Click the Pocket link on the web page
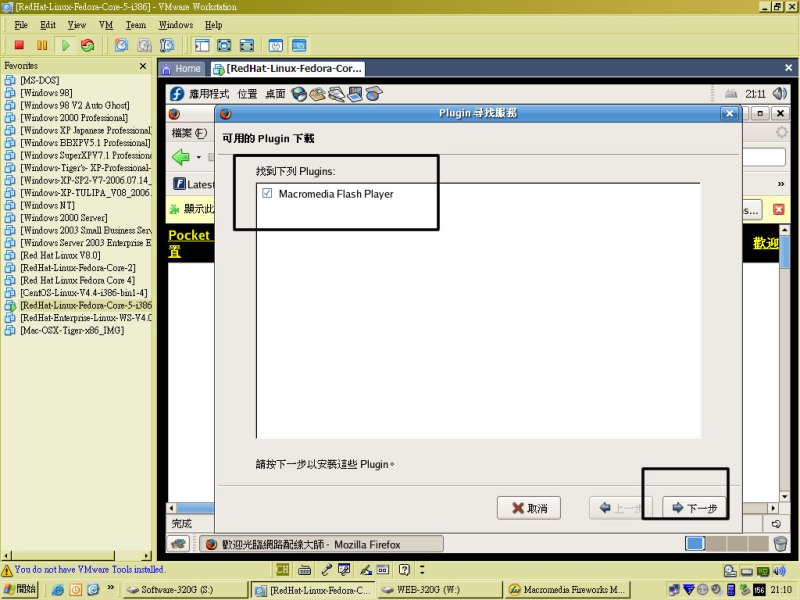The width and height of the screenshot is (800, 600). (x=189, y=235)
